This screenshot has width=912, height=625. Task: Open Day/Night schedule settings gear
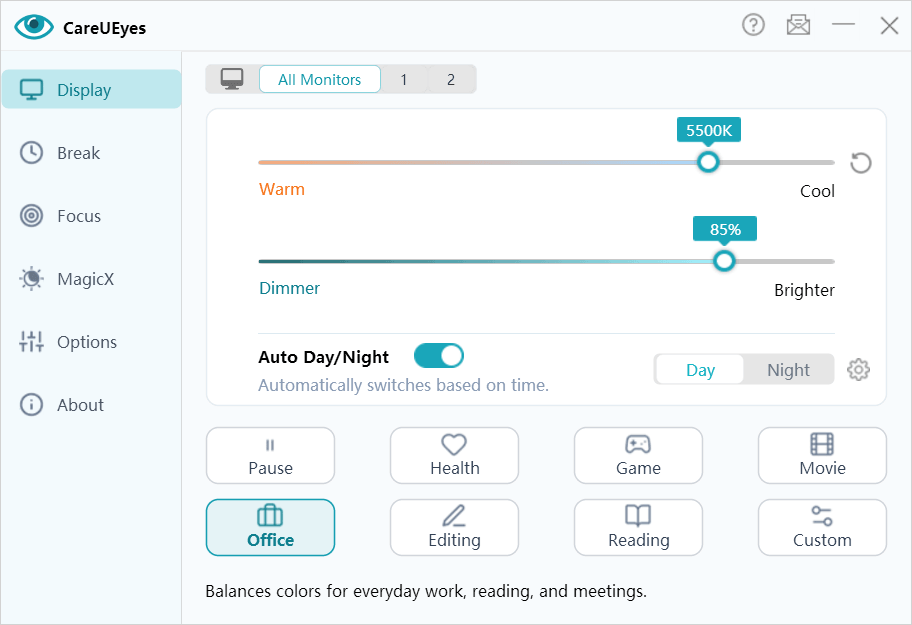(858, 369)
